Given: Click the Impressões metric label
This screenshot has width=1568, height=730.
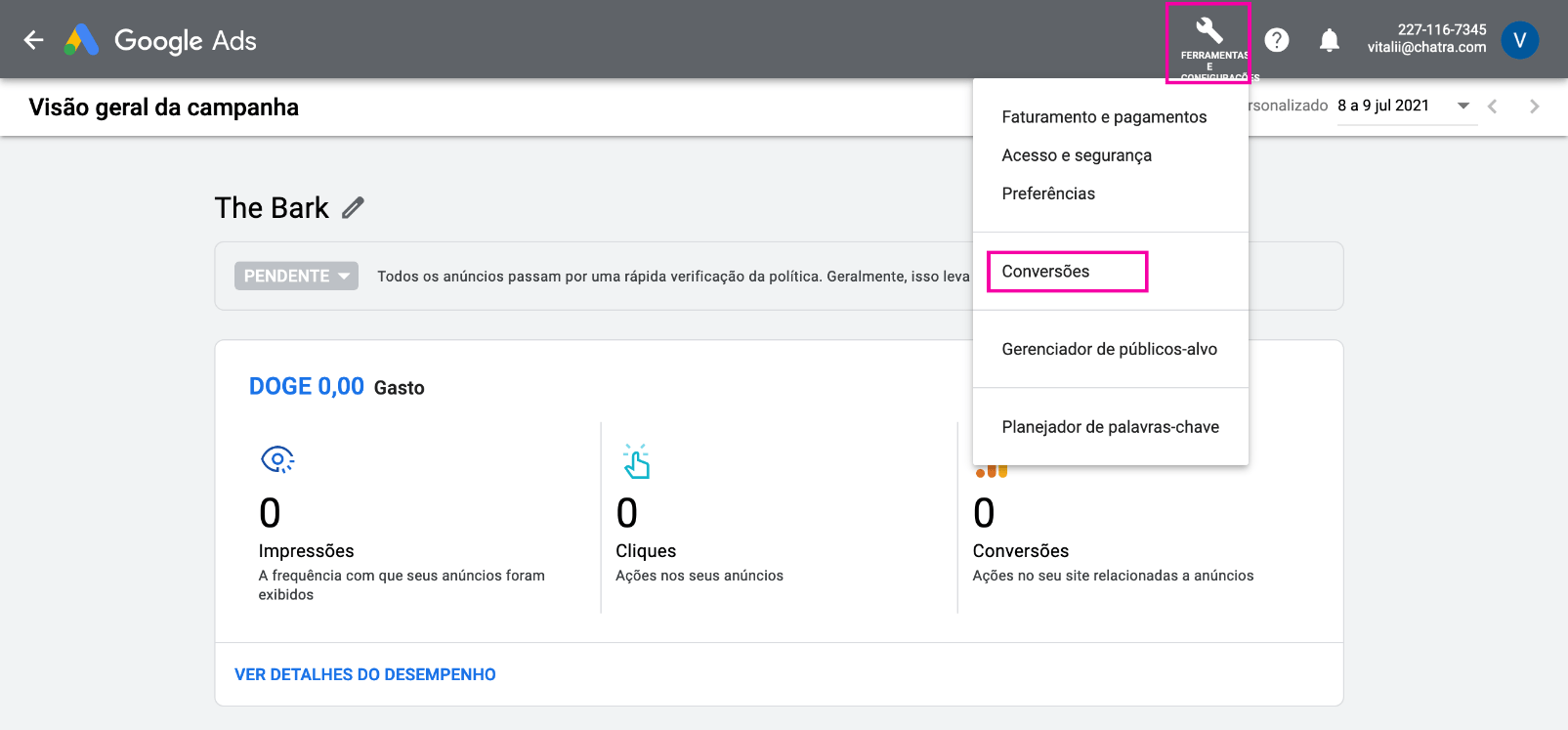Looking at the screenshot, I should tap(306, 551).
